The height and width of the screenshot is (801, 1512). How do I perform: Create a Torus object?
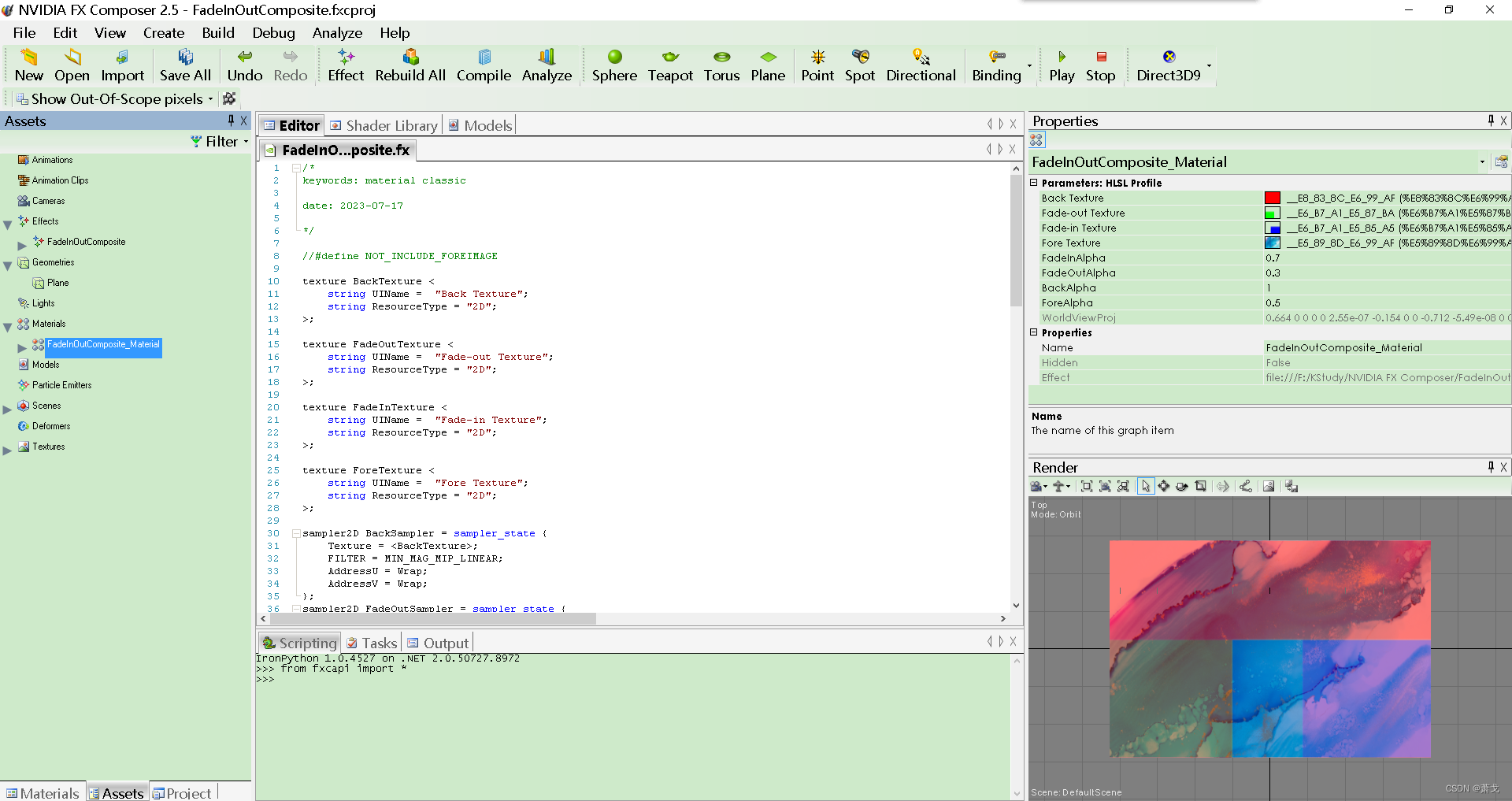click(721, 65)
